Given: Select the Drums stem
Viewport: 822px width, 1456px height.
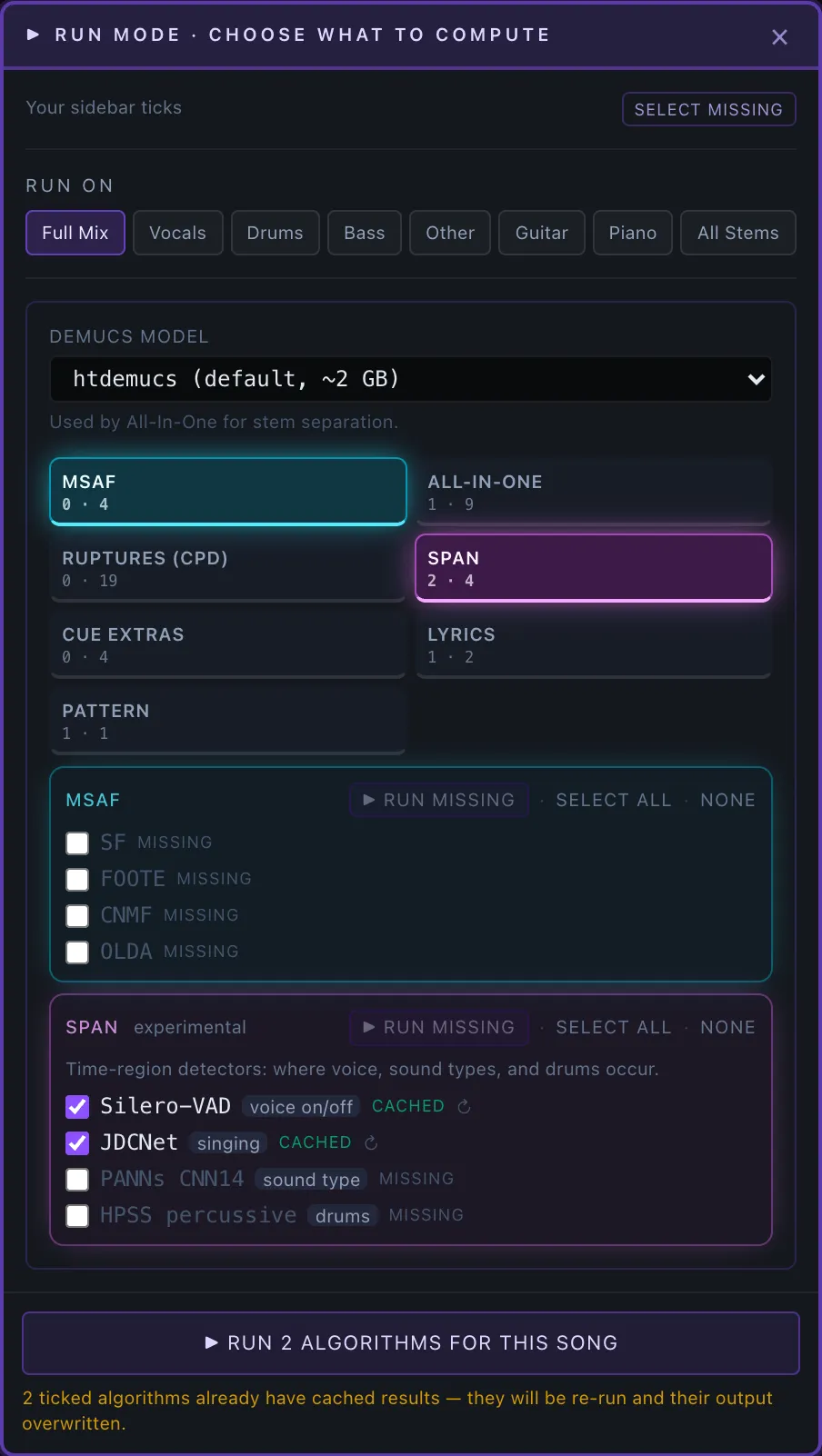Looking at the screenshot, I should tap(275, 233).
